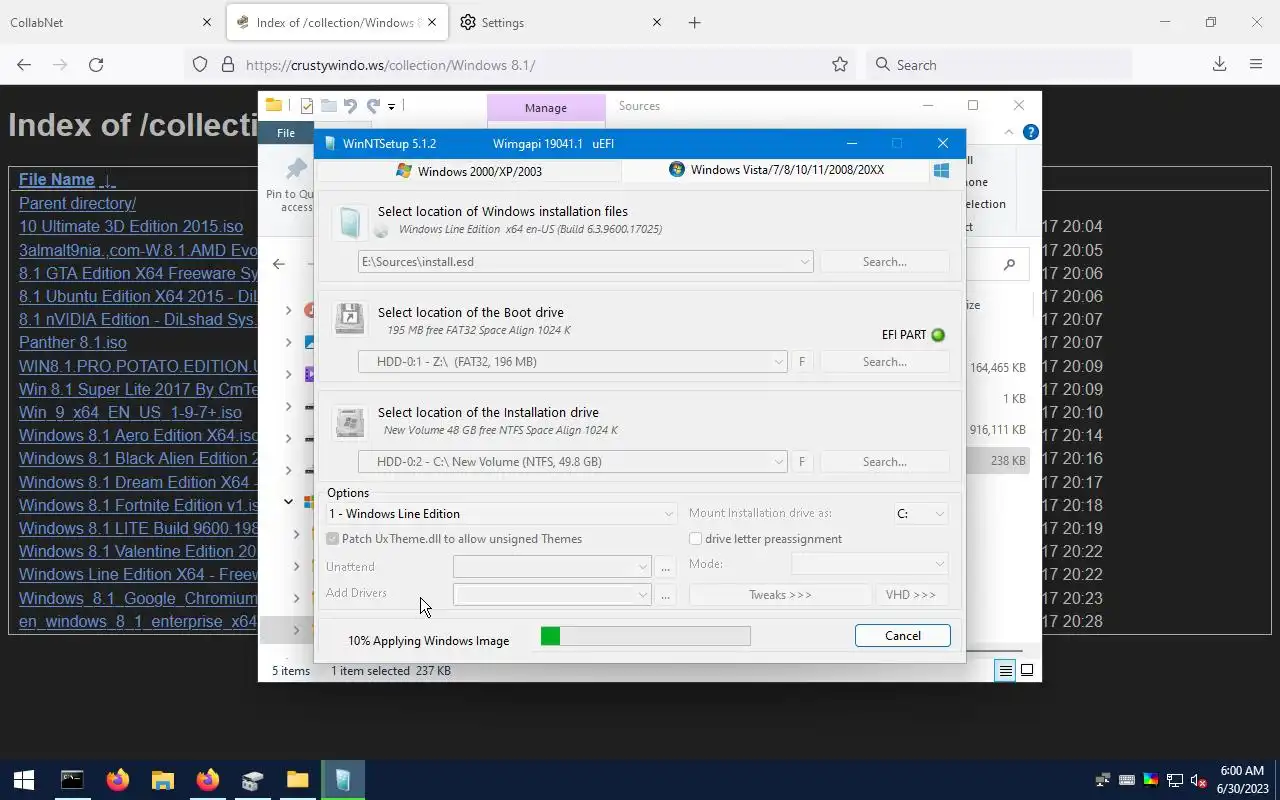
Task: Click the small disc icon beside Windows Line Edition
Action: point(381,230)
